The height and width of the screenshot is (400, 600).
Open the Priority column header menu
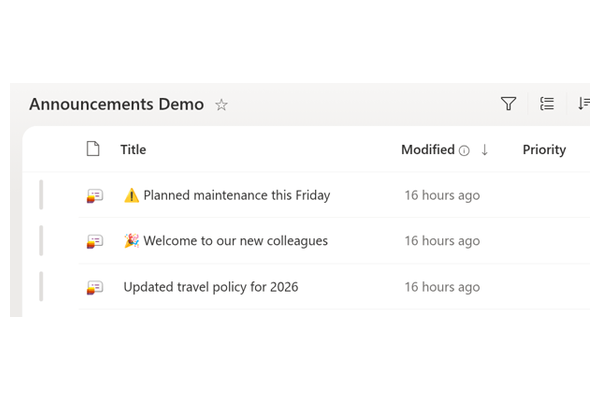pos(544,150)
